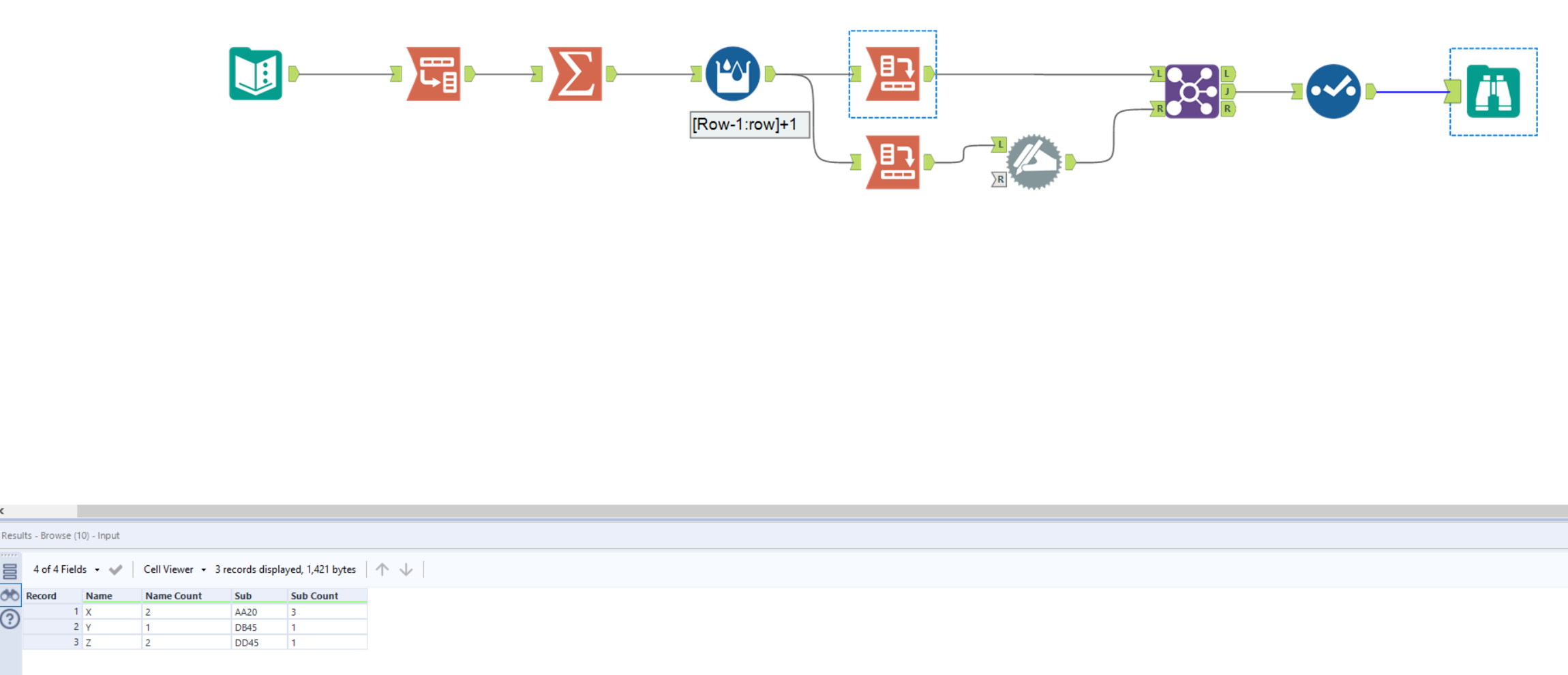Click the checkmark apply fields icon
Screen dimensions: 1568x675
(116, 569)
